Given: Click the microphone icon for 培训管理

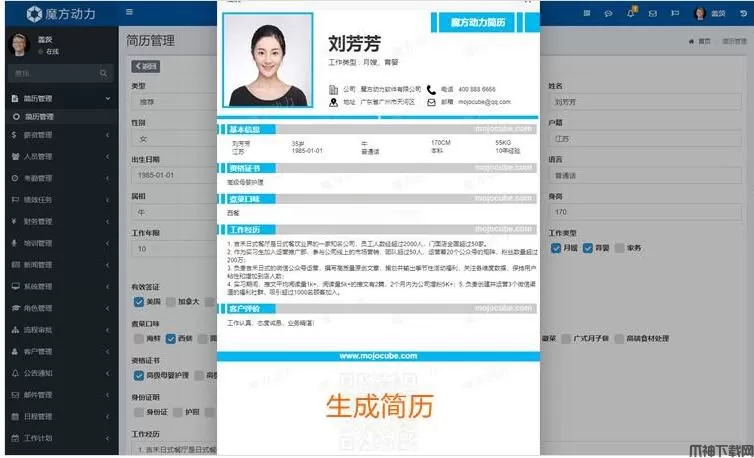Looking at the screenshot, I should pos(14,243).
